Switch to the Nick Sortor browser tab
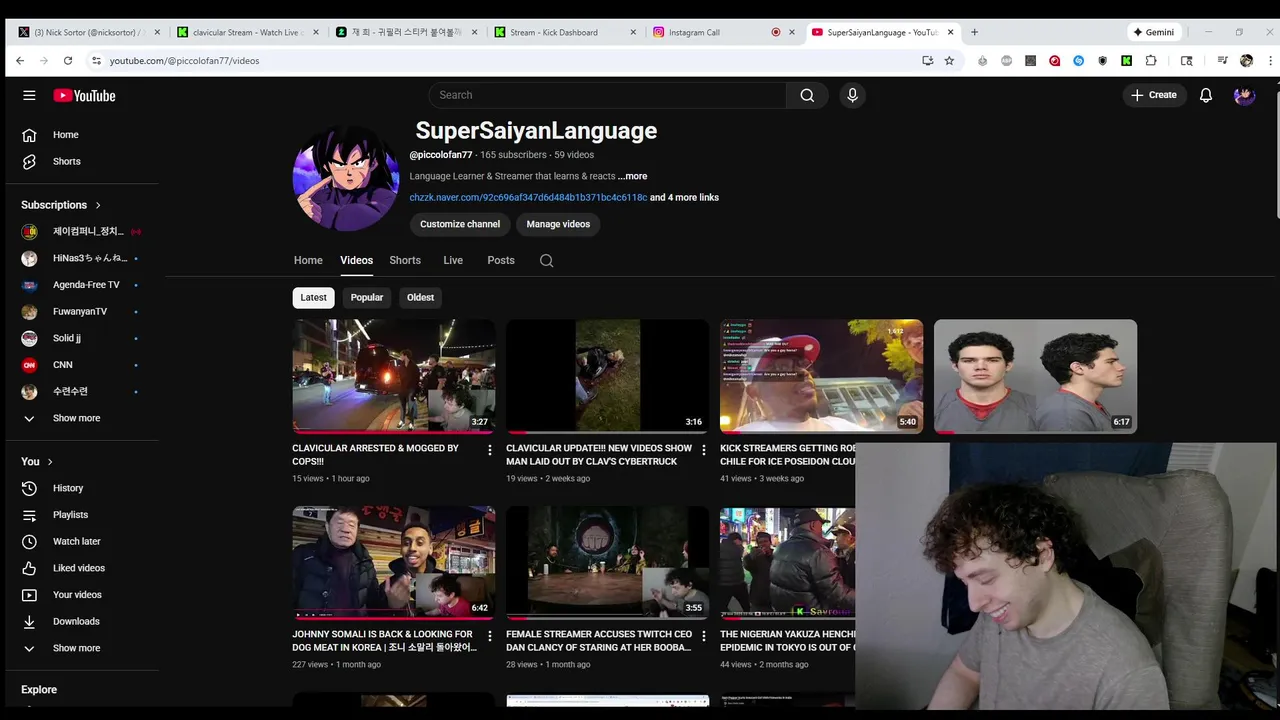This screenshot has height=720, width=1280. [x=88, y=32]
